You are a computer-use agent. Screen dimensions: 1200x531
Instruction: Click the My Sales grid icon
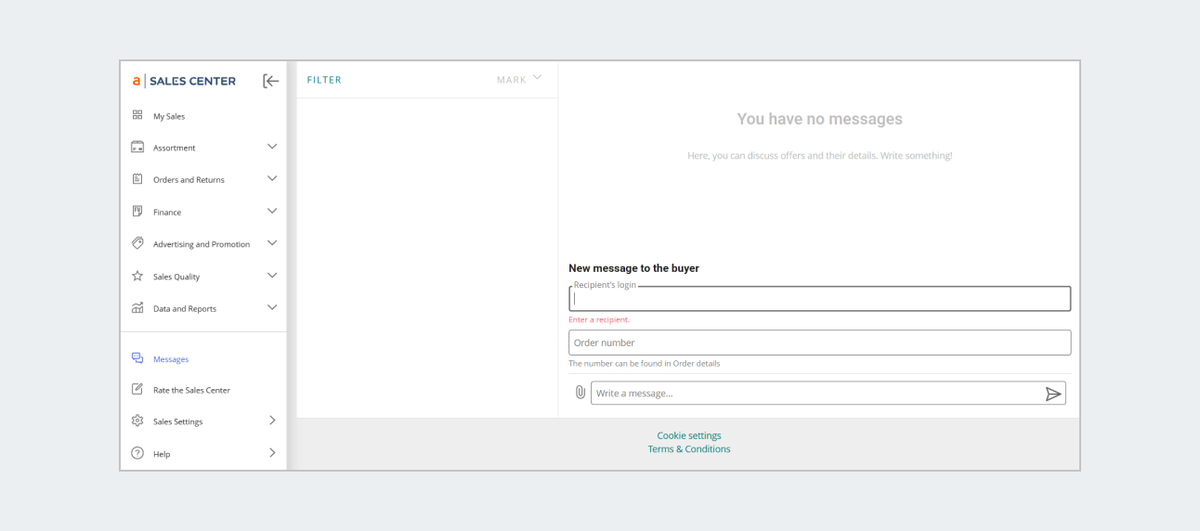pos(138,116)
